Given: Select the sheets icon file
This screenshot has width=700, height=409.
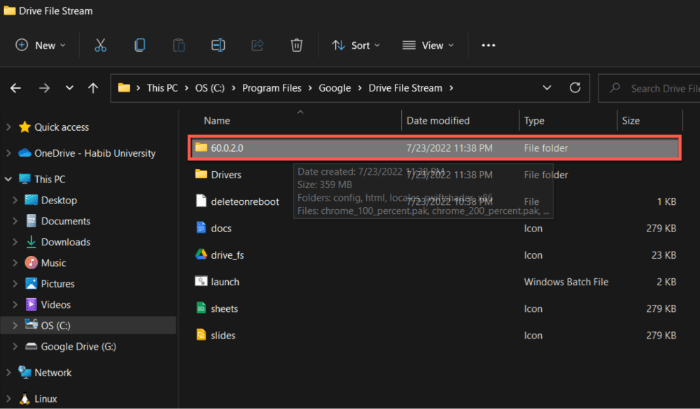Looking at the screenshot, I should [x=201, y=308].
